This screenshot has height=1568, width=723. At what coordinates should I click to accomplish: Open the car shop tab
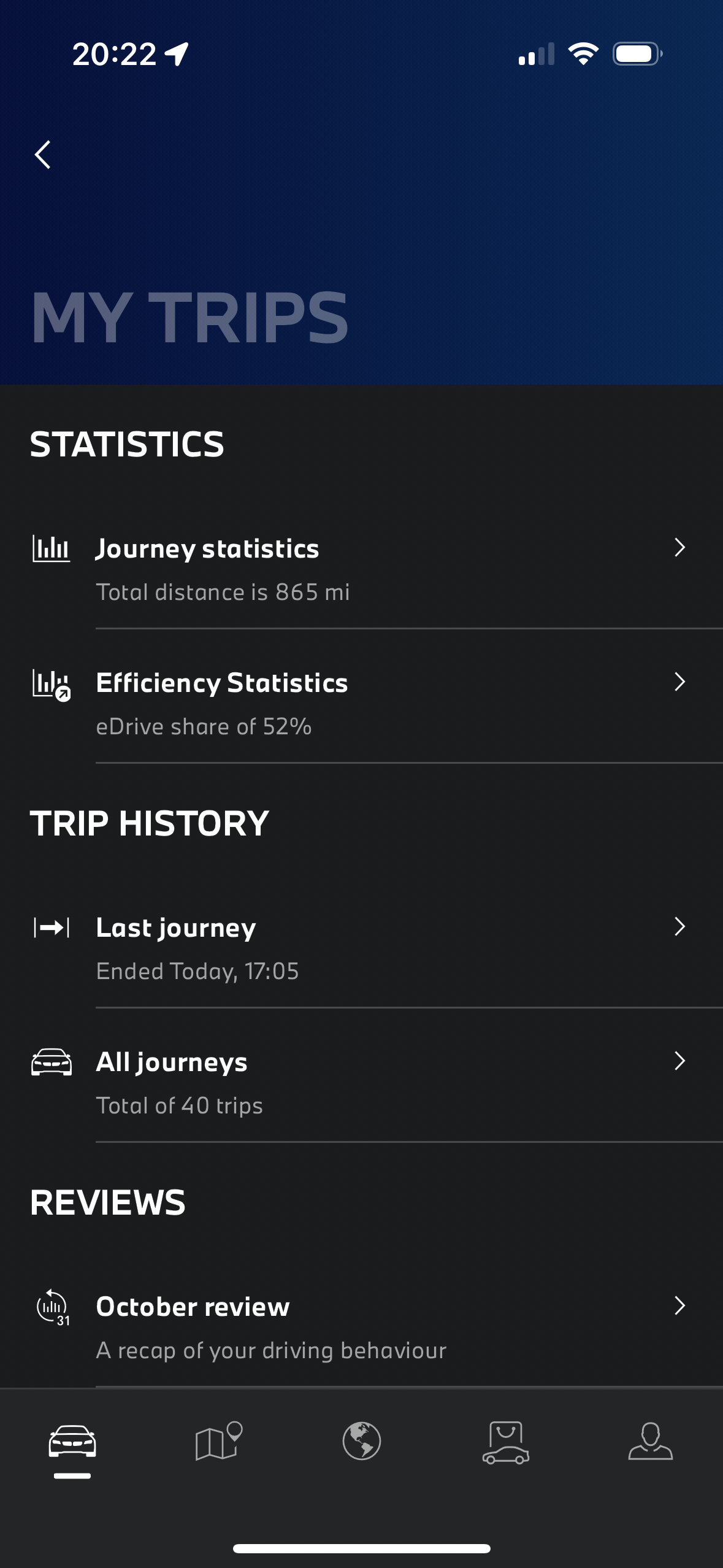(506, 1442)
